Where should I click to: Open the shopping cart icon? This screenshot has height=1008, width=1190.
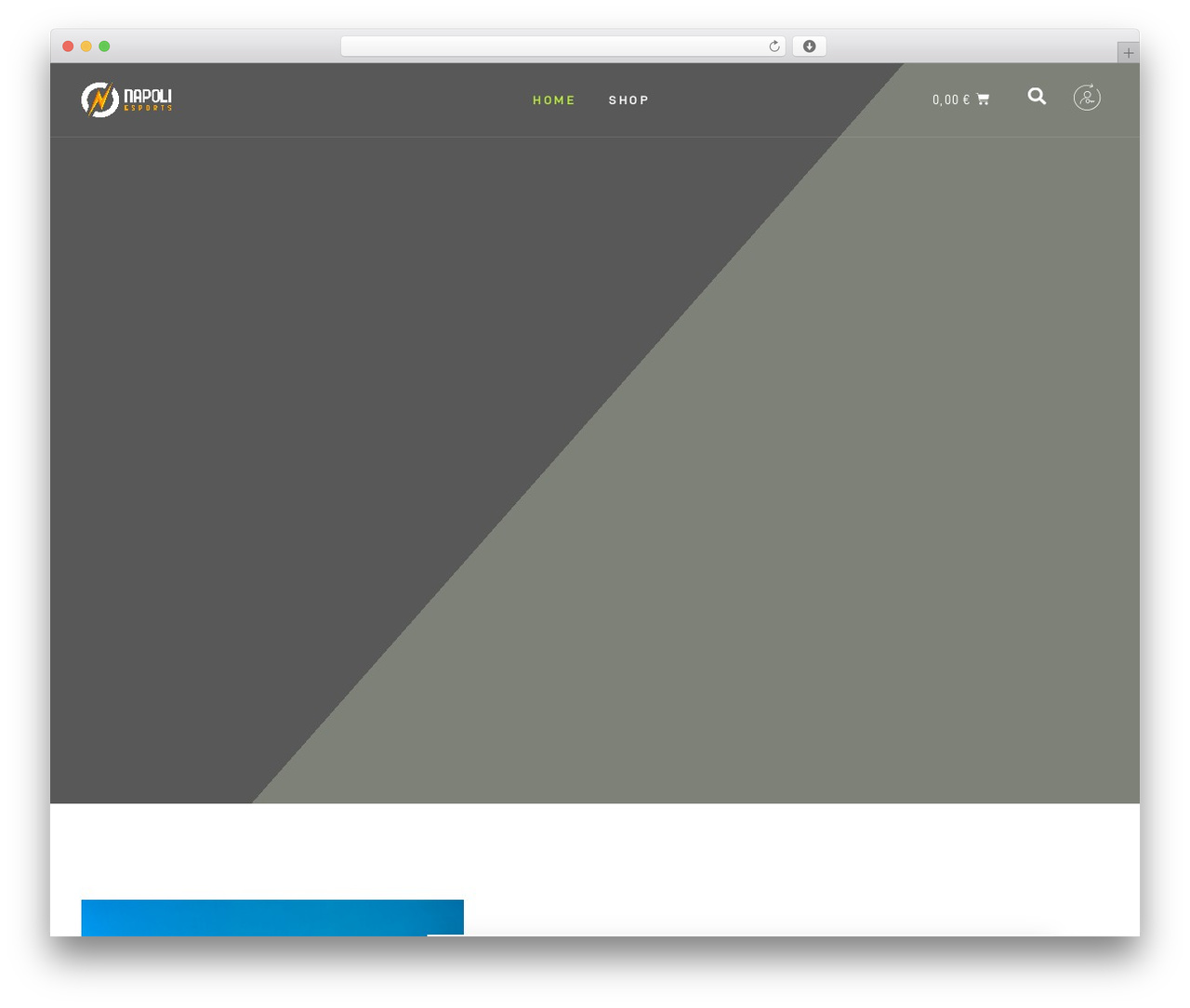tap(984, 99)
